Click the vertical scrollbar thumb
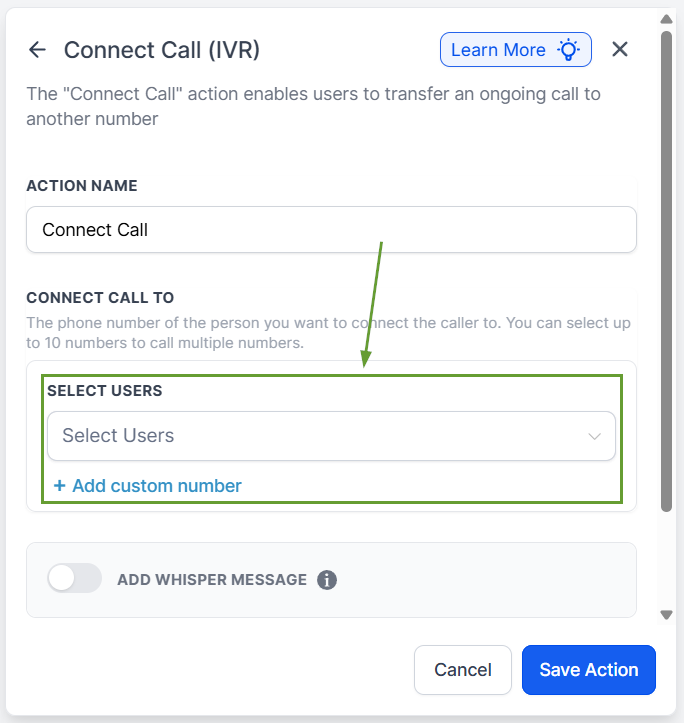The height and width of the screenshot is (723, 684). click(x=667, y=270)
